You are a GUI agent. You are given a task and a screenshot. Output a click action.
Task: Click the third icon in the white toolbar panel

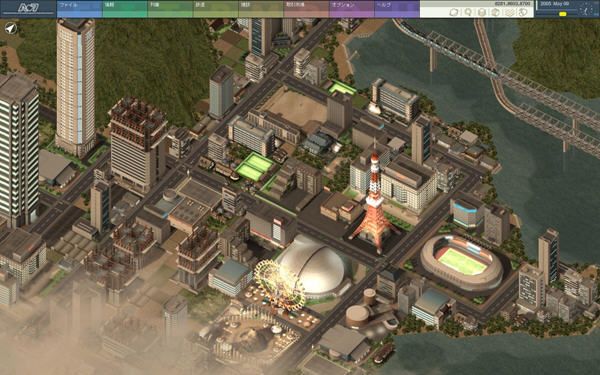click(x=482, y=12)
